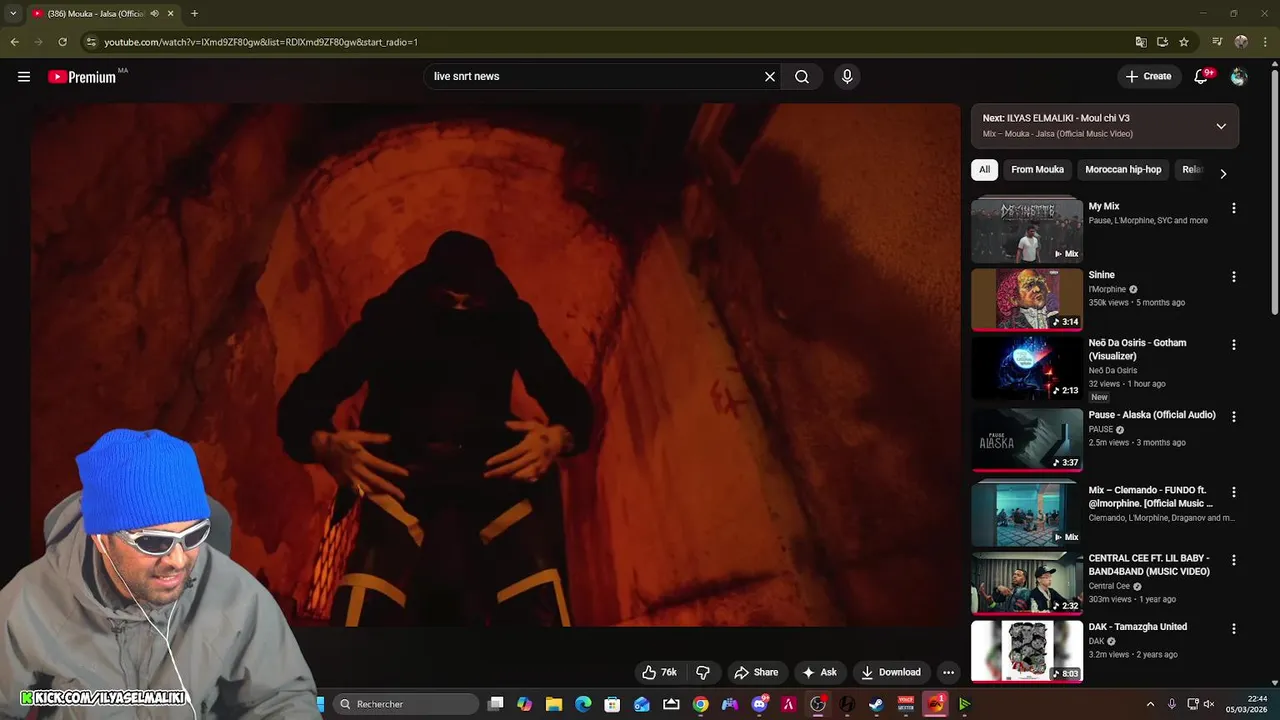Mute the tab via the speaker icon

[154, 13]
